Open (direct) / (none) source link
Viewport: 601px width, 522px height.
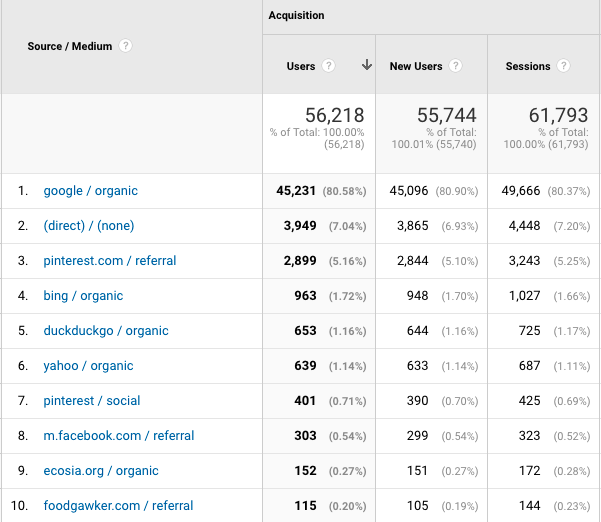pos(89,225)
